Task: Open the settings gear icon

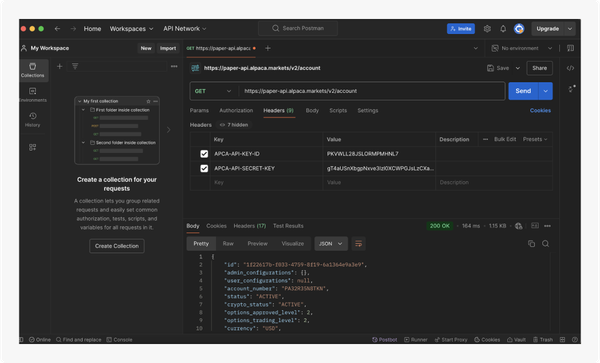Action: [x=487, y=29]
